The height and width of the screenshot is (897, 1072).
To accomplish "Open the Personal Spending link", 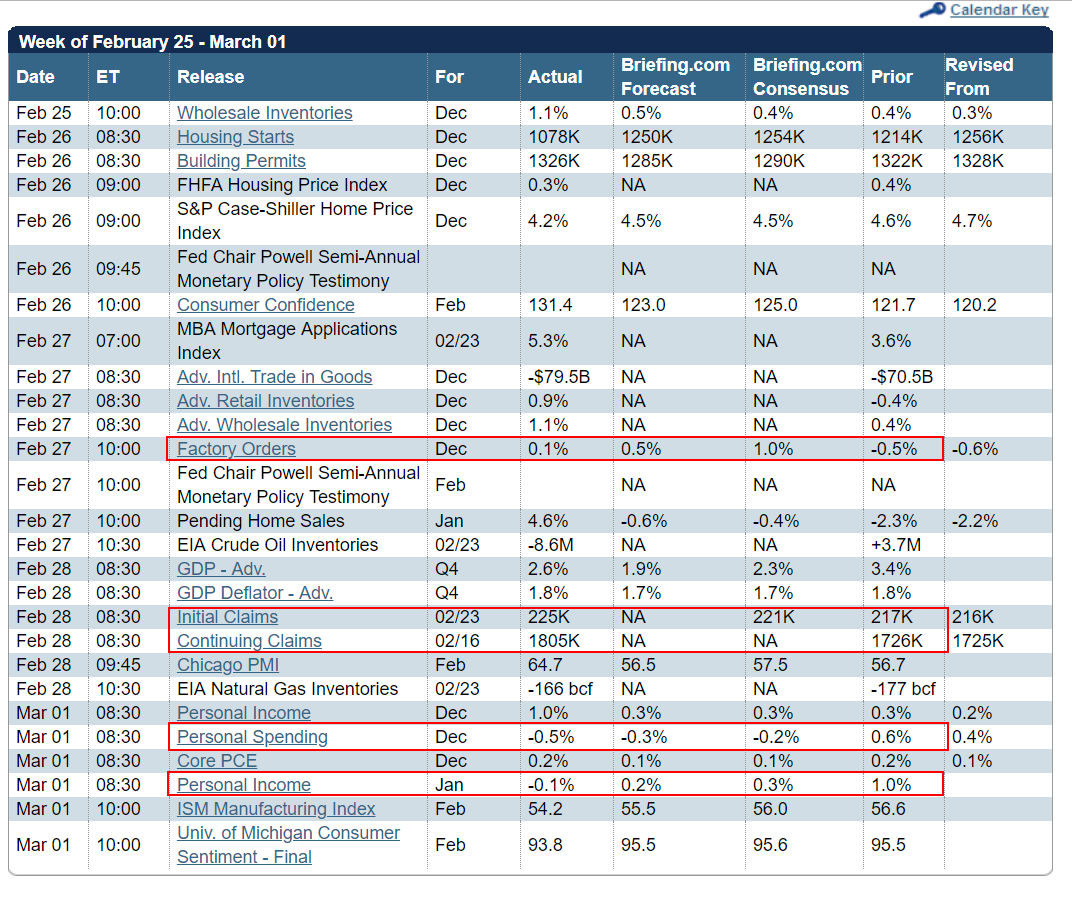I will click(x=252, y=737).
